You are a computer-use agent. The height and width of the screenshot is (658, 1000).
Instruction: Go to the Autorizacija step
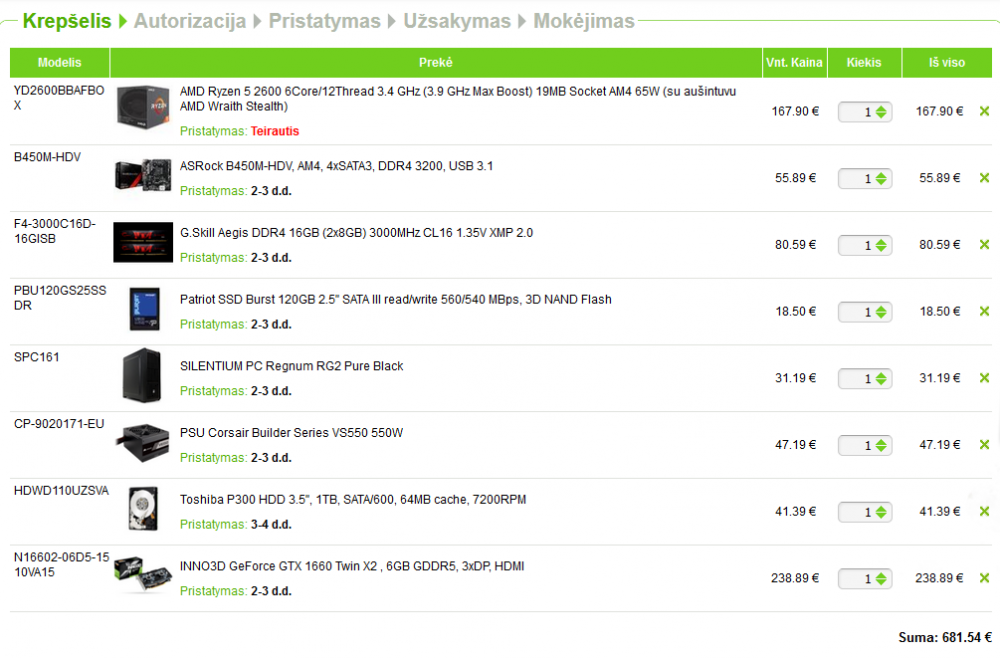pos(189,21)
